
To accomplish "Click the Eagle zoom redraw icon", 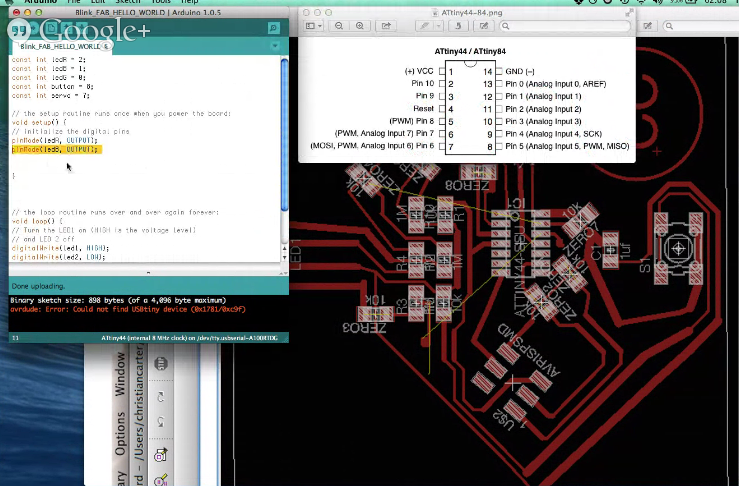I will (x=161, y=455).
